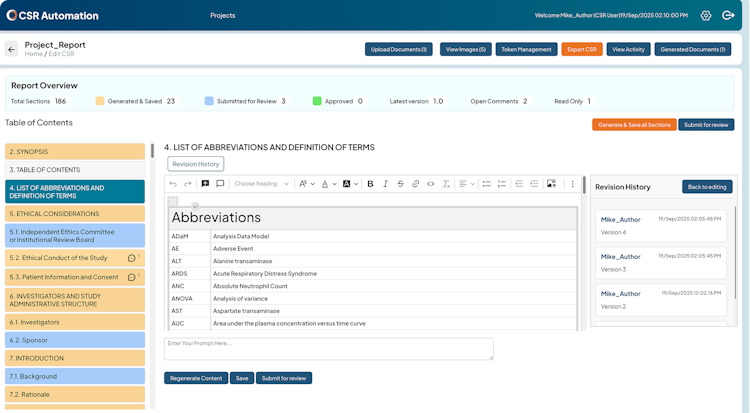Select revision Version 3 by Mike_Author
Image resolution: width=750 pixels, height=413 pixels.
pos(661,262)
